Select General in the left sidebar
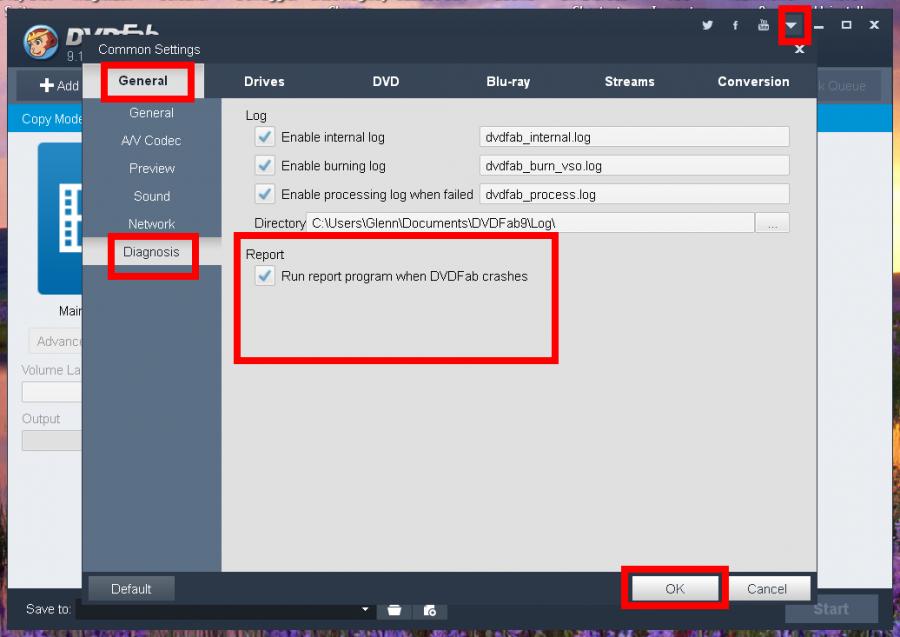 coord(152,113)
